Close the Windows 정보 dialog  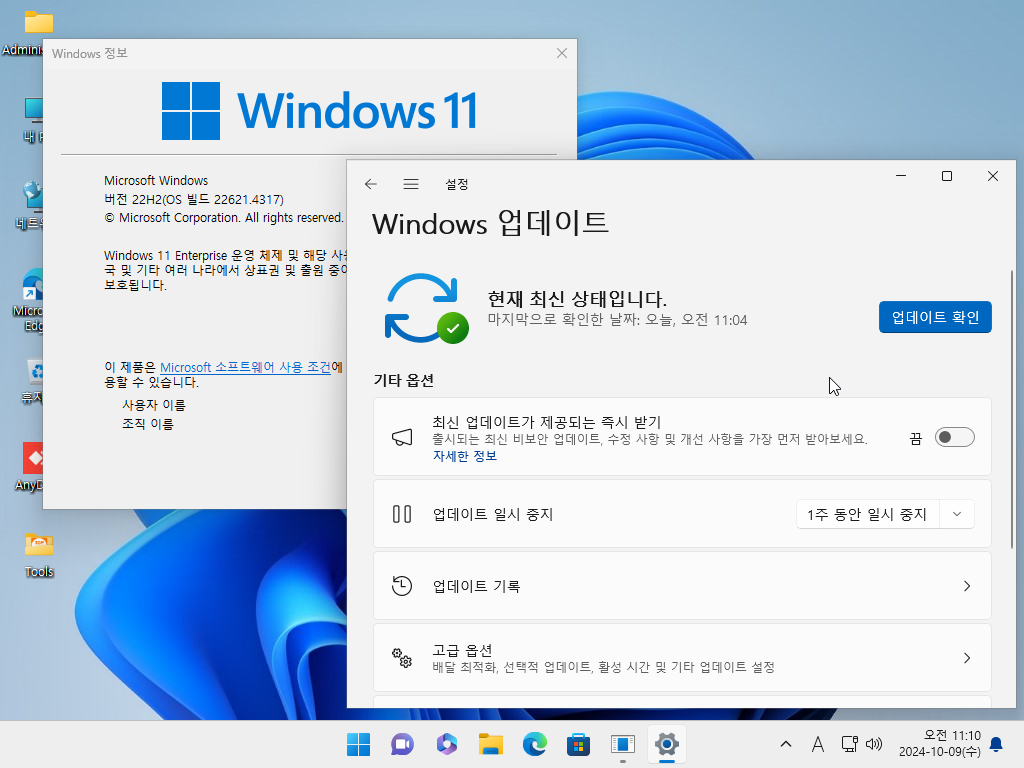coord(562,53)
